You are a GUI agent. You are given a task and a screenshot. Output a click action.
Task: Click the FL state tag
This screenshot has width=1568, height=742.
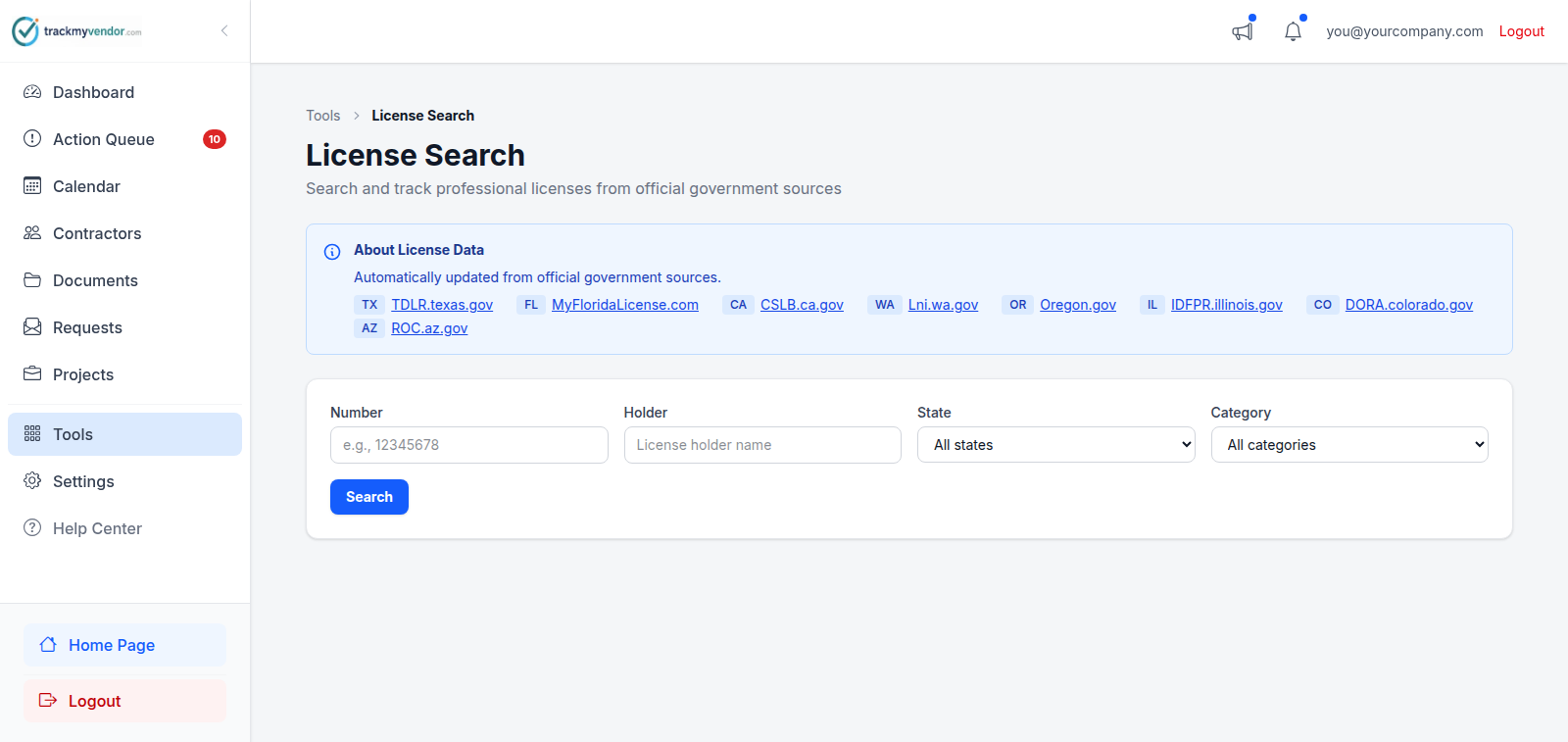coord(531,305)
